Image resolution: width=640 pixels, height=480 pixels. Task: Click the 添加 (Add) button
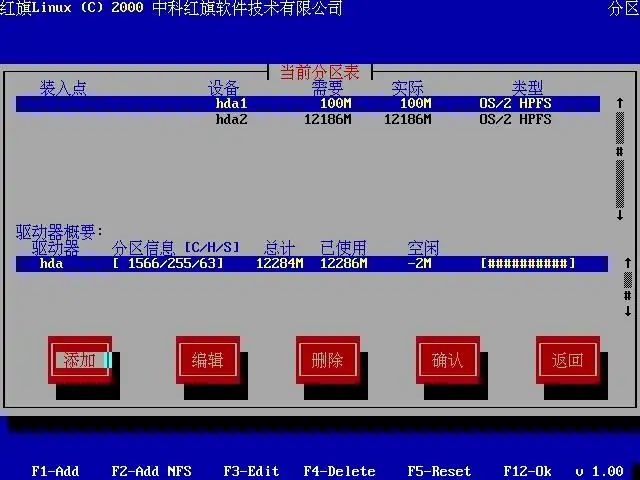click(80, 360)
